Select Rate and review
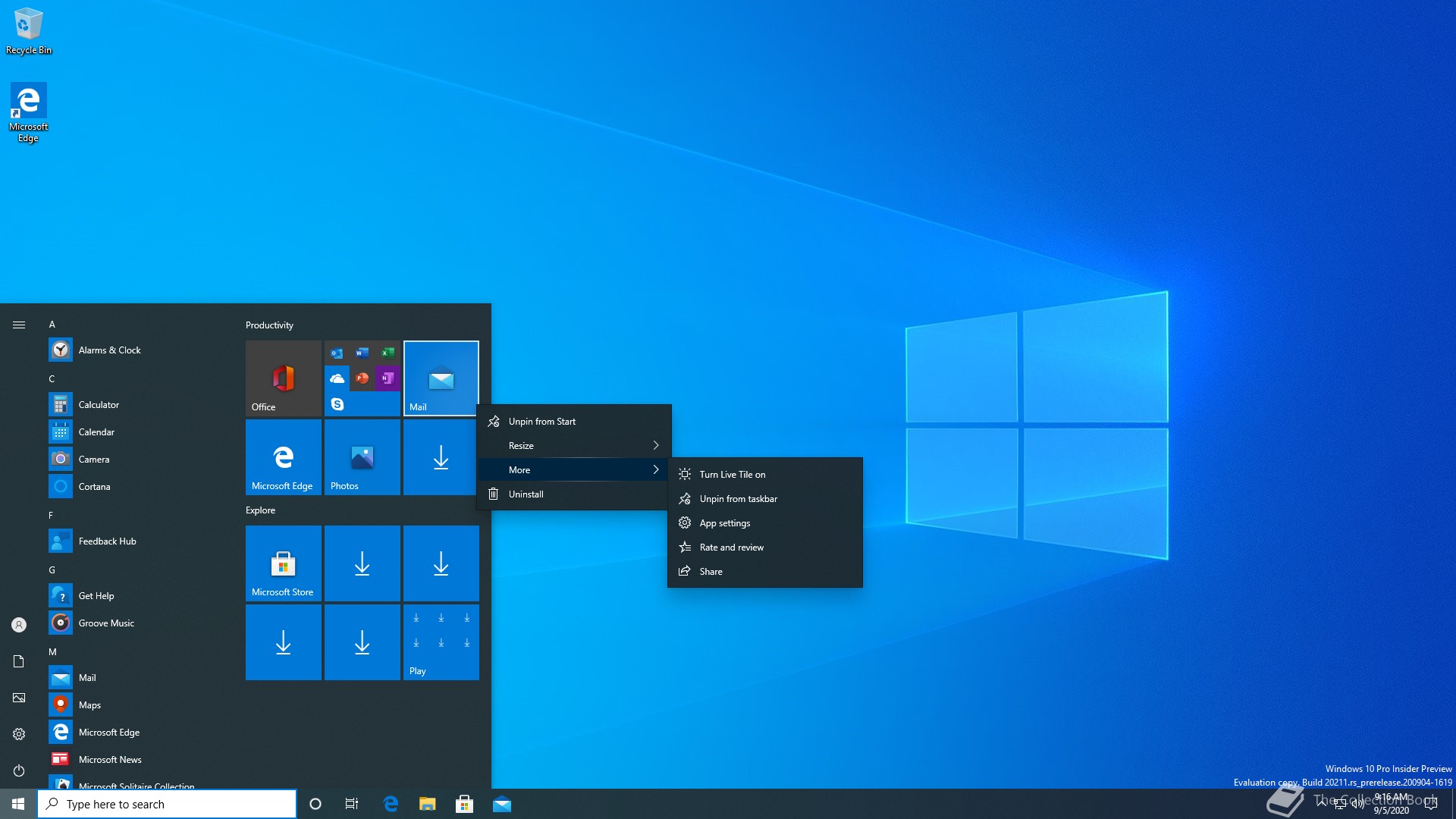1456x819 pixels. [x=765, y=548]
